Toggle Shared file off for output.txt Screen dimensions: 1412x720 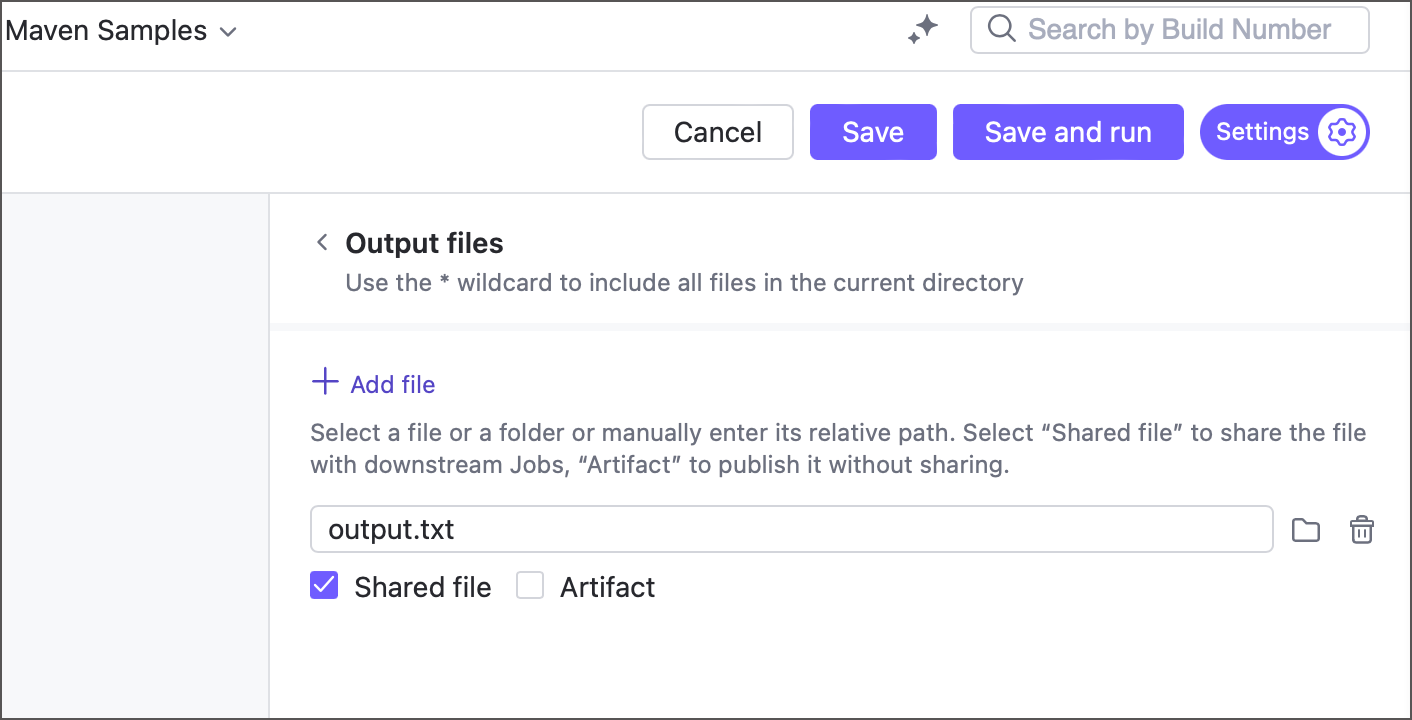(323, 585)
